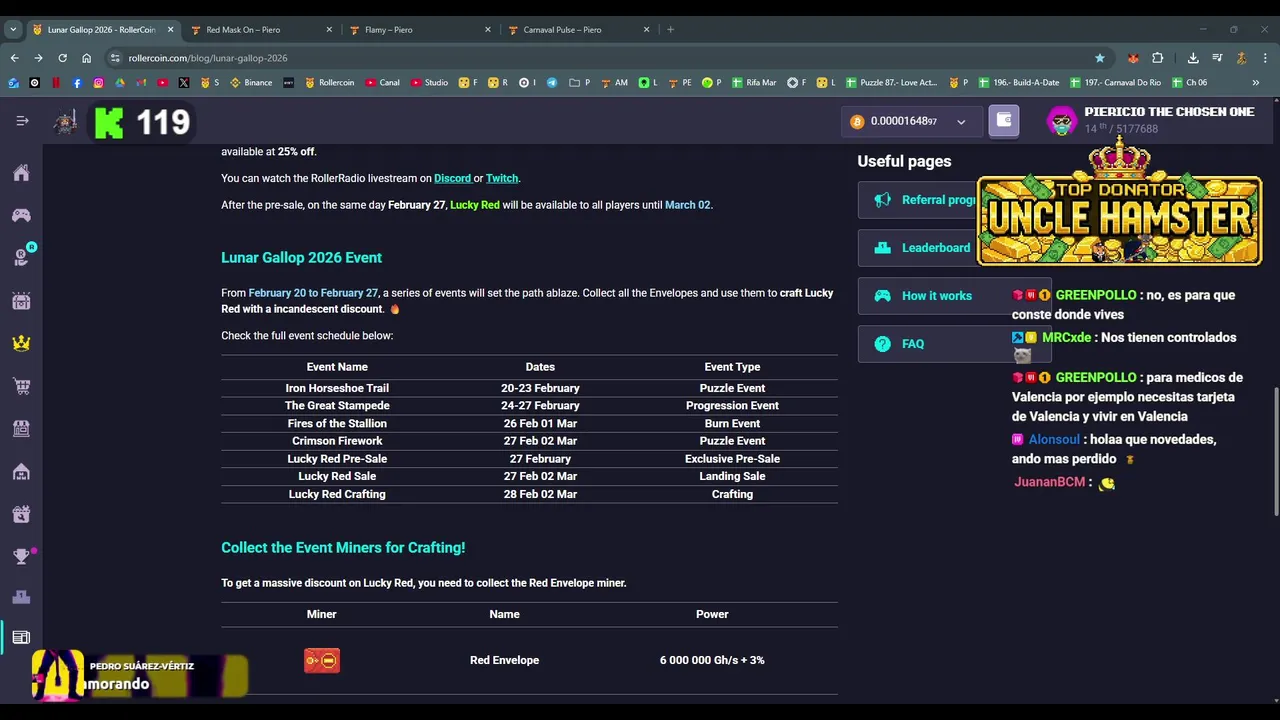The height and width of the screenshot is (720, 1280).
Task: Click the Fires of the Stallion cell
Action: pos(337,424)
